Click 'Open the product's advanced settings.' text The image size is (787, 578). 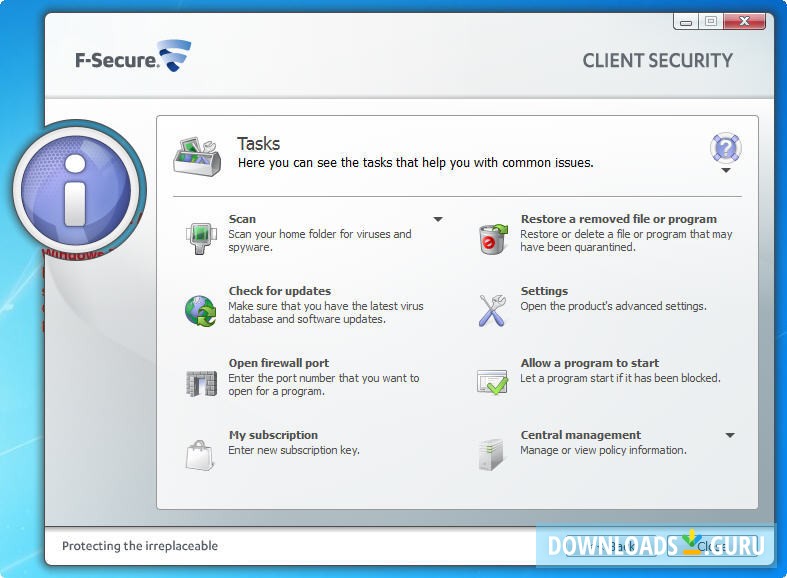click(x=613, y=306)
